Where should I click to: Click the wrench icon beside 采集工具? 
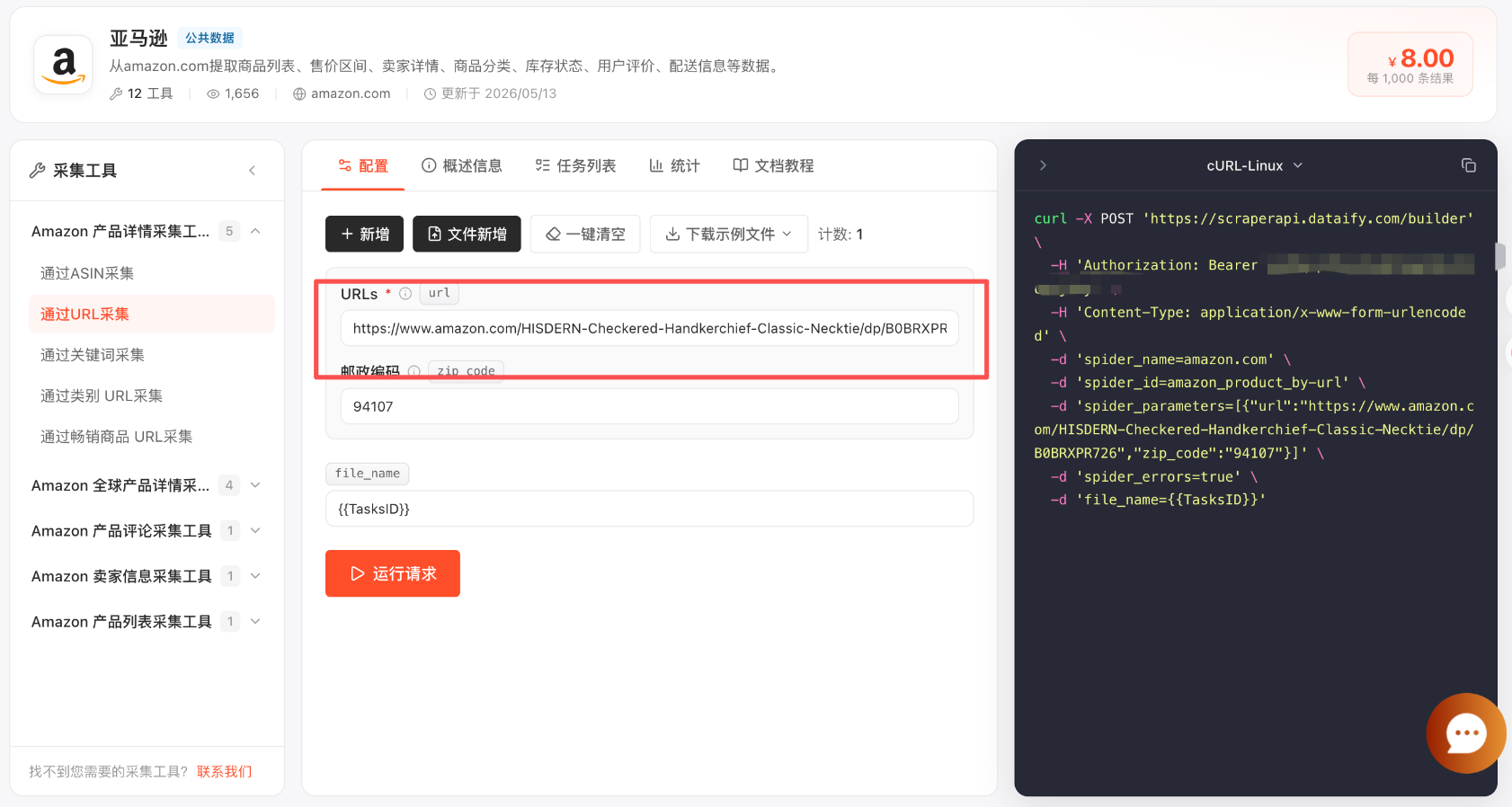[38, 171]
